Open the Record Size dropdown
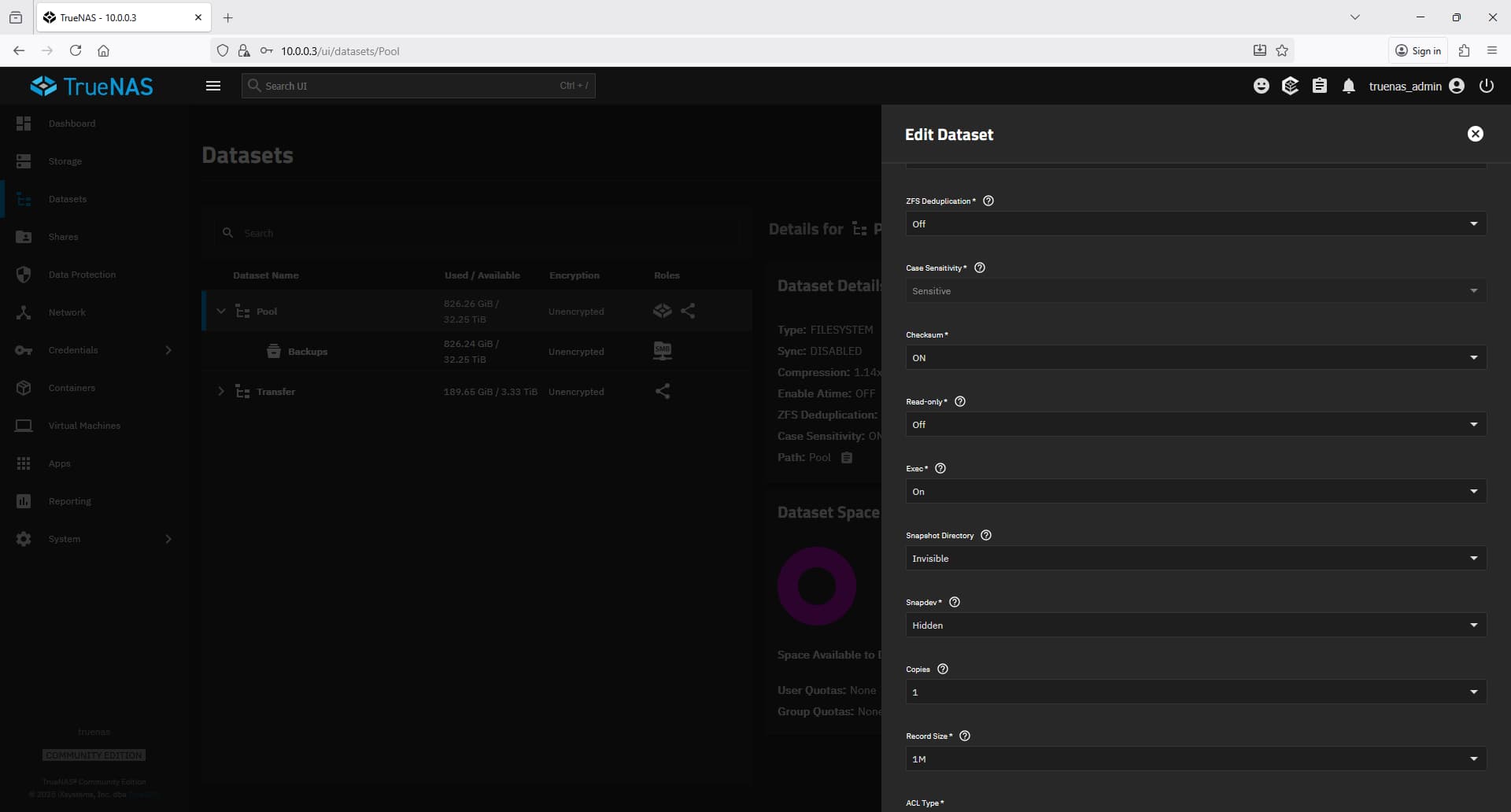This screenshot has height=812, width=1511. coord(1195,759)
